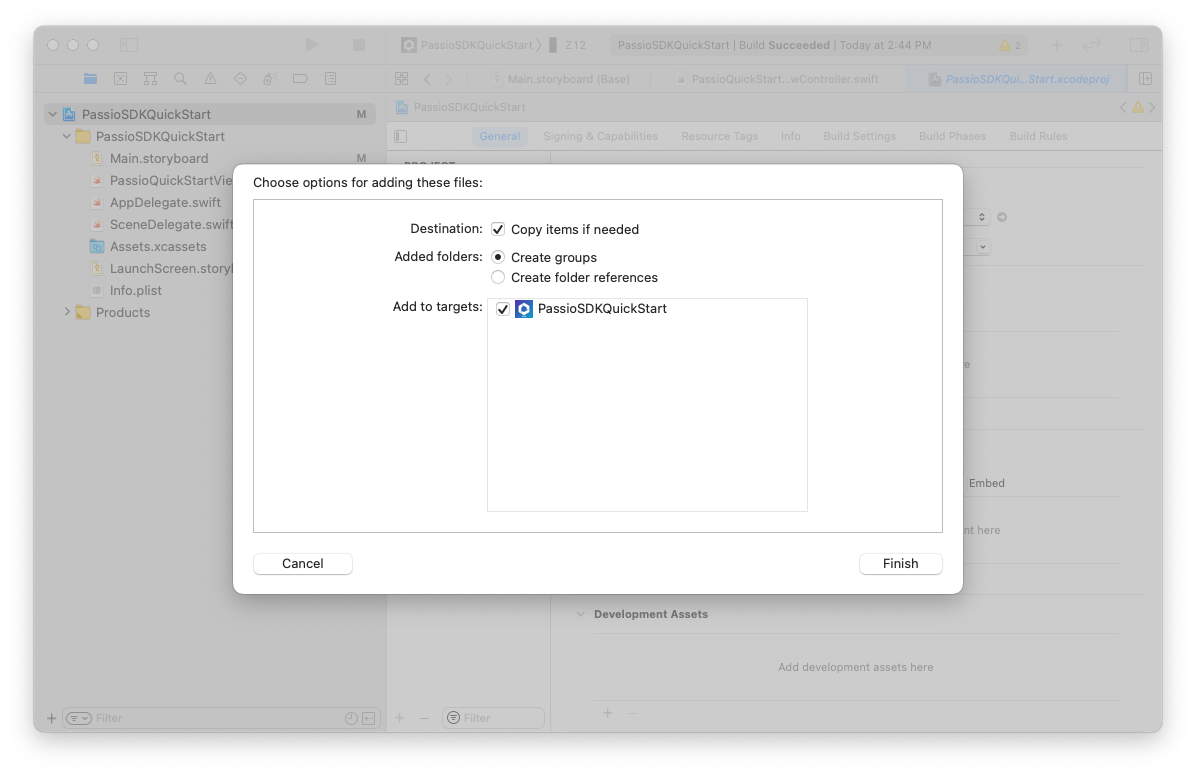Open the Debug navigator icon
This screenshot has width=1196, height=774.
(270, 79)
